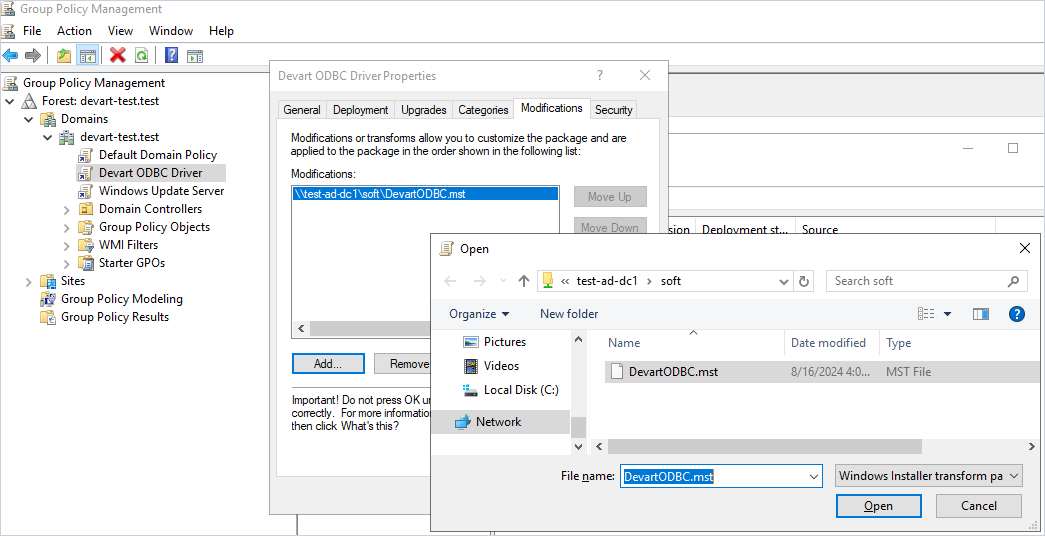Switch to the Security tab
The image size is (1045, 536).
coord(613,110)
